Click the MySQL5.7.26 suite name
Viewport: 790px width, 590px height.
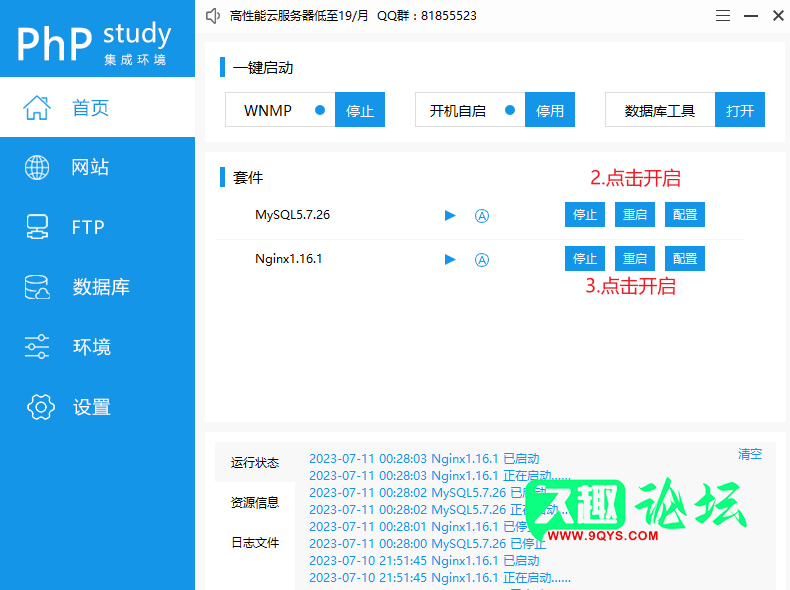pyautogui.click(x=292, y=215)
